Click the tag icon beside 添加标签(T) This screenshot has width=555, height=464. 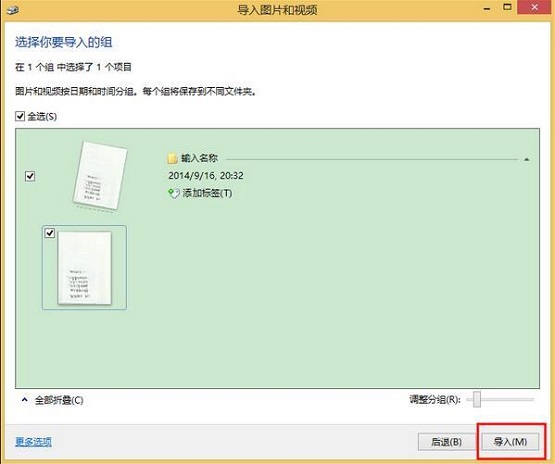point(173,193)
